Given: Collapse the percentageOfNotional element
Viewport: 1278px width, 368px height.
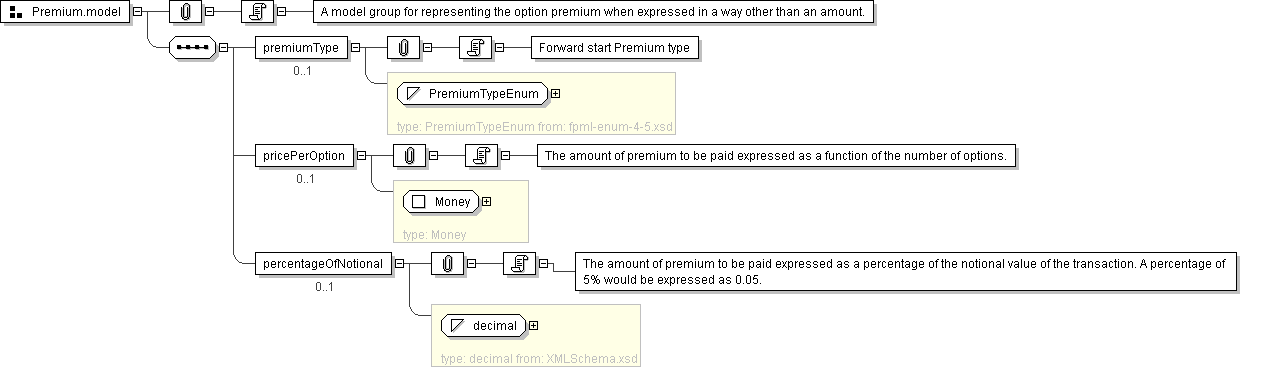Looking at the screenshot, I should coord(399,263).
